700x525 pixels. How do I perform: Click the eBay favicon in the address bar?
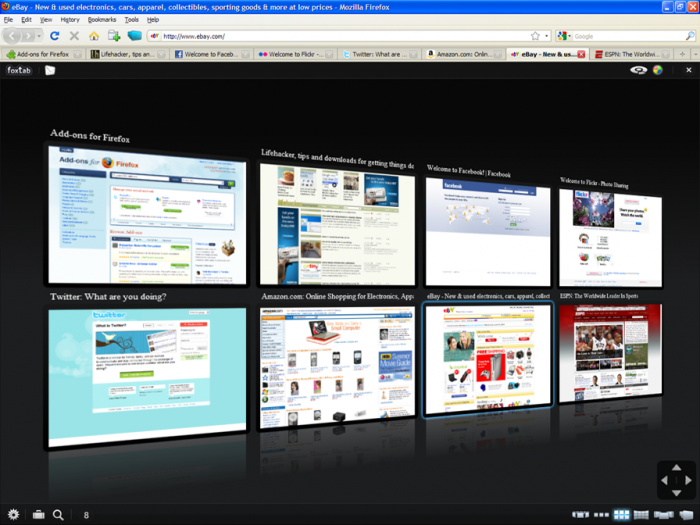(154, 36)
